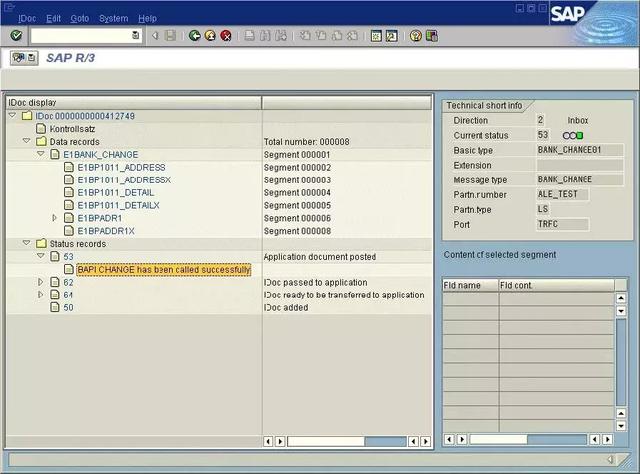Collapse the IDoc 0000000000412749 root node
This screenshot has height=474, width=640.
point(12,116)
